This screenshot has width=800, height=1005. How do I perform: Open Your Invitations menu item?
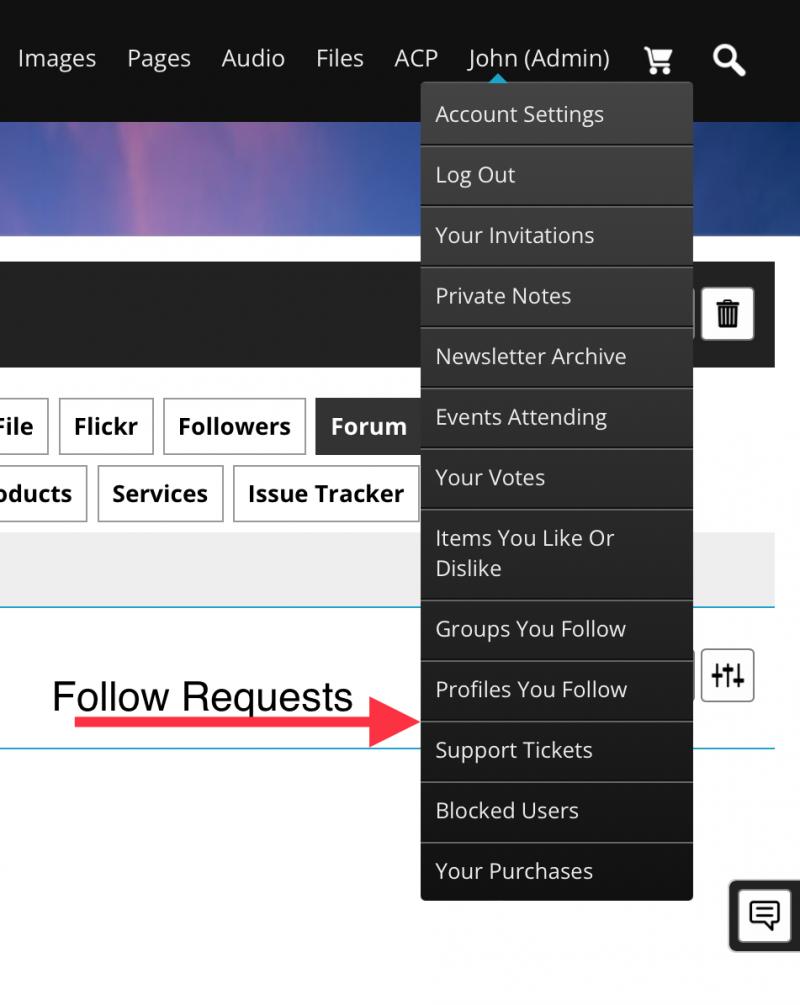click(x=556, y=236)
